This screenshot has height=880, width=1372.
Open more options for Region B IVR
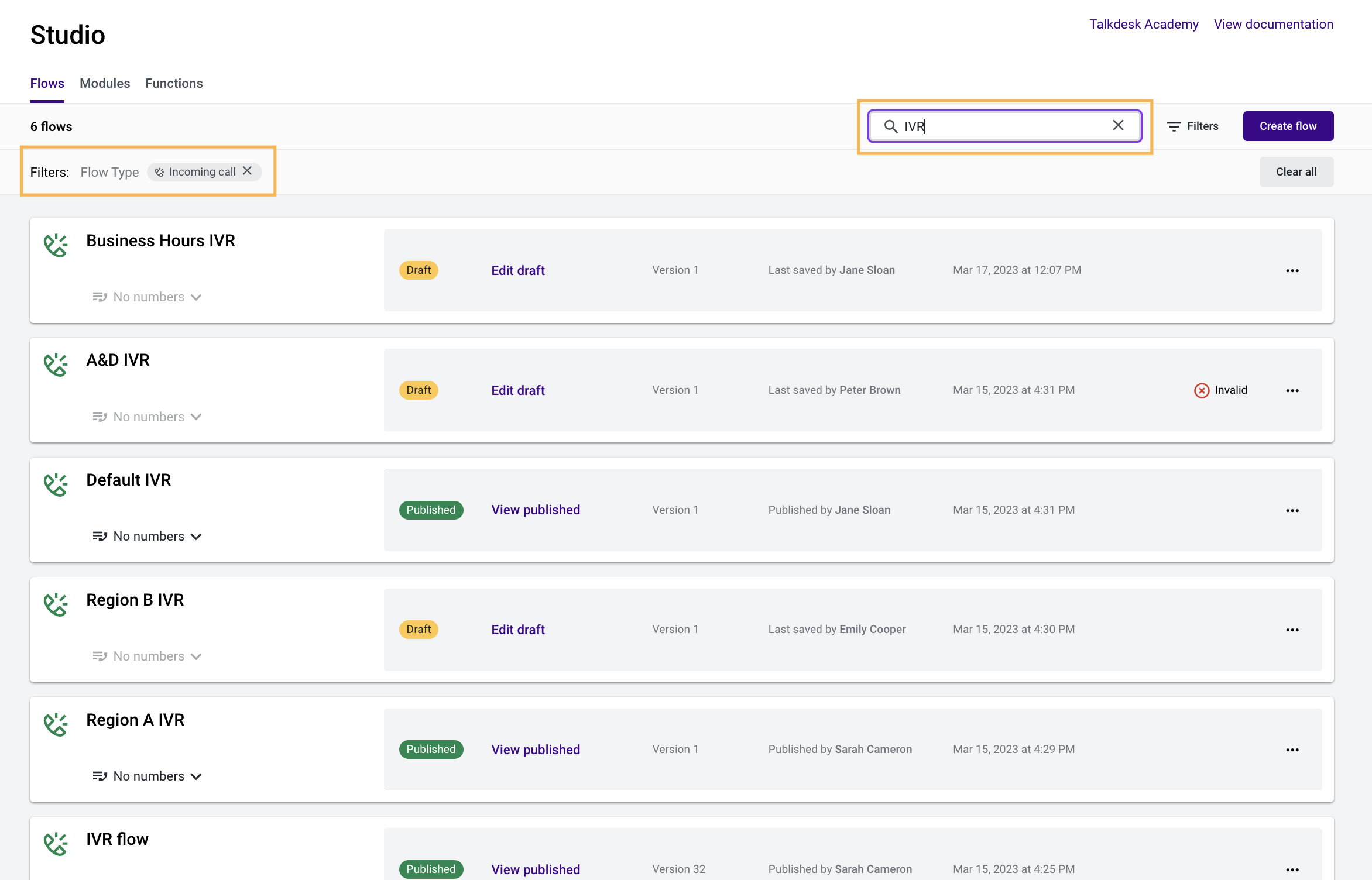coord(1292,630)
